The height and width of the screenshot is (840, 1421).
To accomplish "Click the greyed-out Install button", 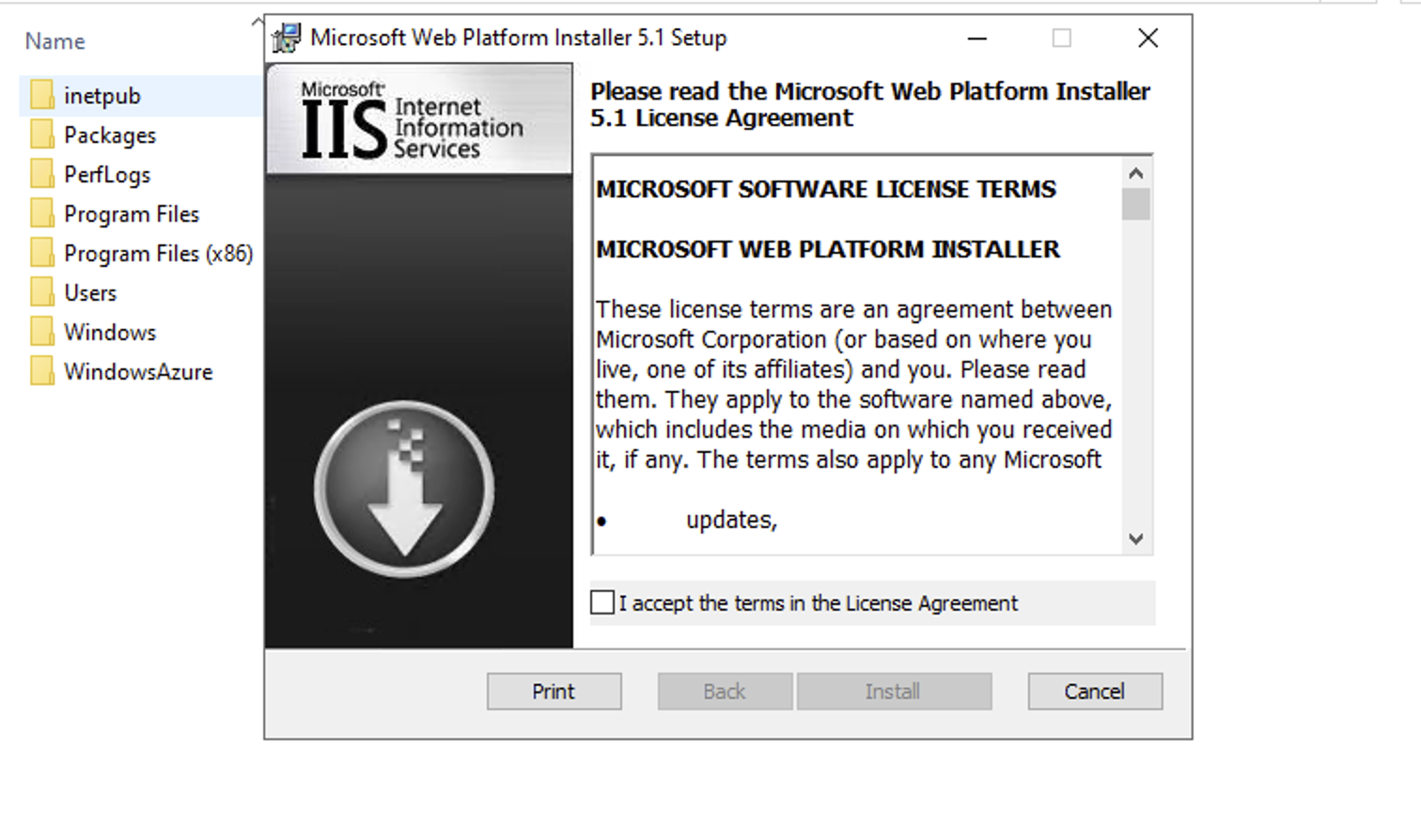I will [894, 692].
